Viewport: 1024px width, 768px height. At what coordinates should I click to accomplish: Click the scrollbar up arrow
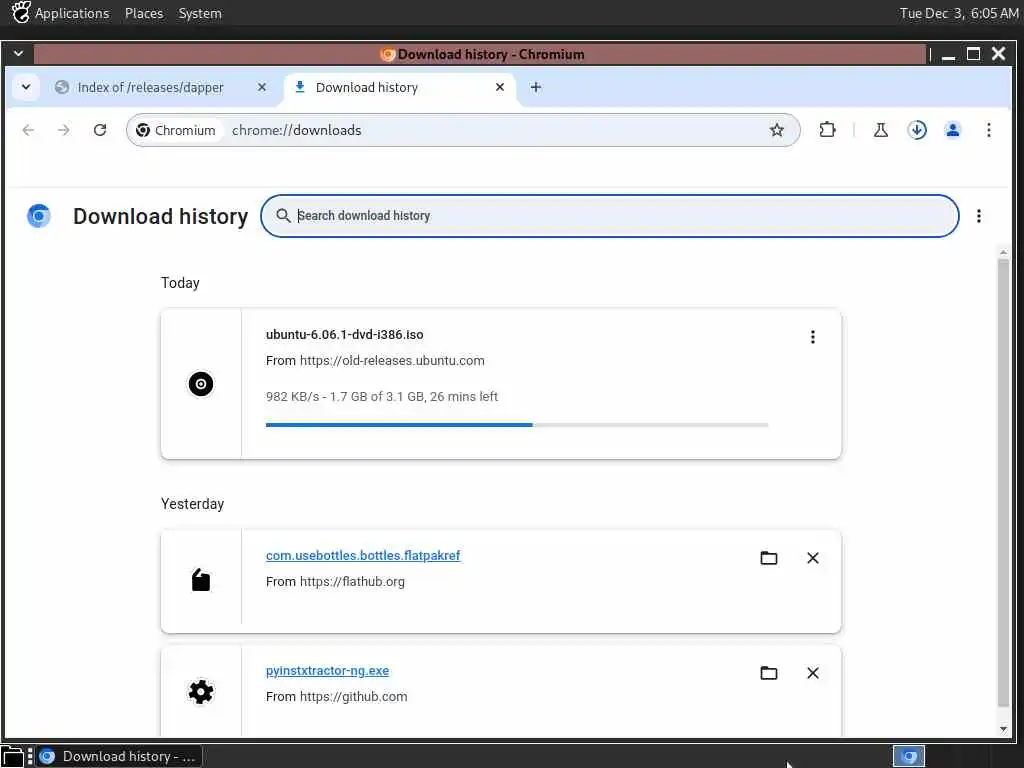(x=1003, y=252)
